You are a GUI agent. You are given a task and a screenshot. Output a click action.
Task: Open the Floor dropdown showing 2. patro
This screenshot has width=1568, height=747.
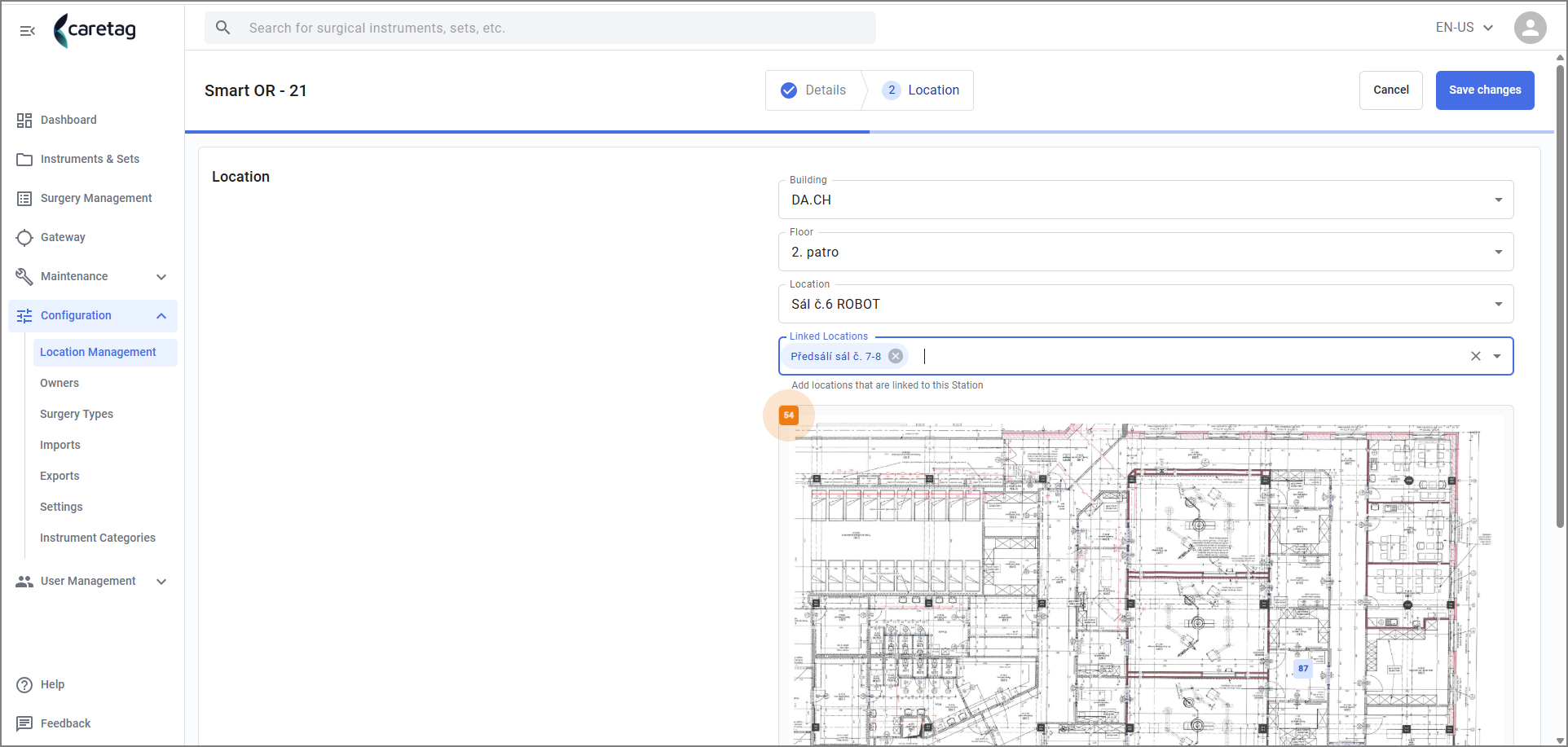click(x=1146, y=252)
